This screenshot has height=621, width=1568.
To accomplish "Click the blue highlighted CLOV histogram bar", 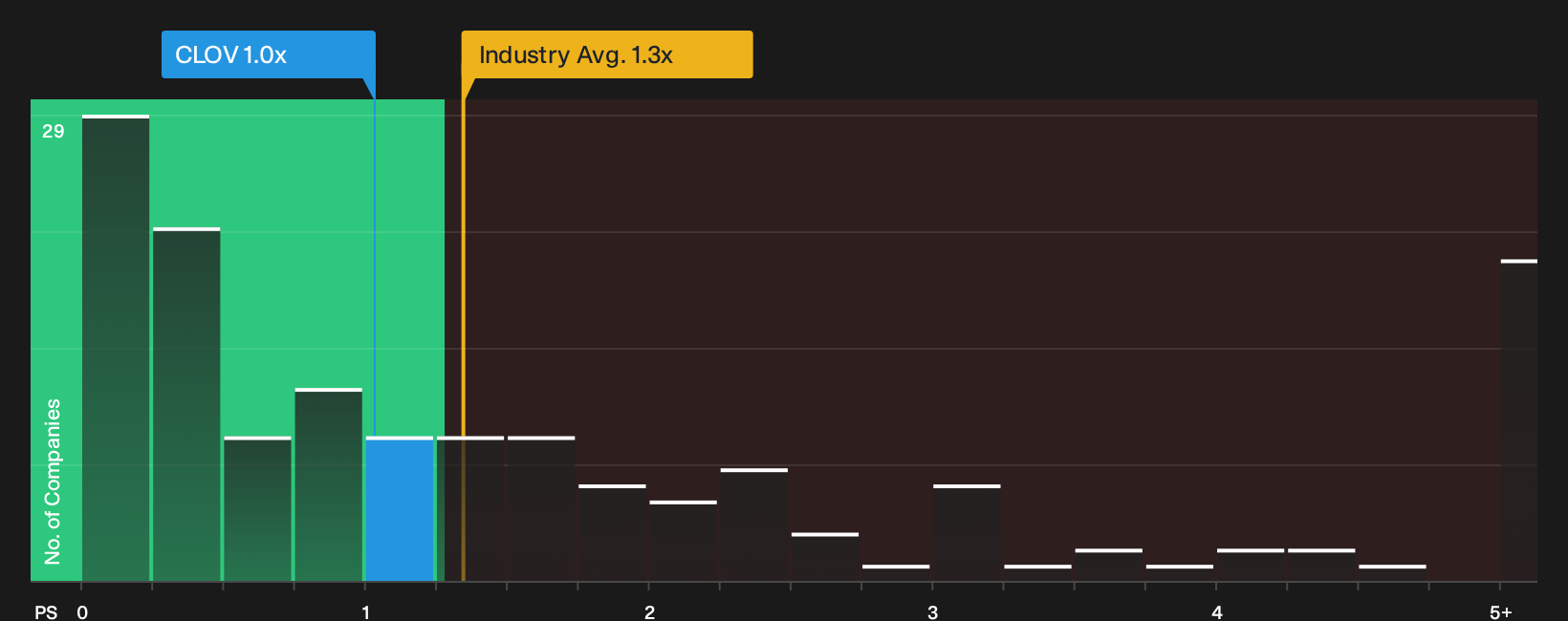I will point(400,509).
